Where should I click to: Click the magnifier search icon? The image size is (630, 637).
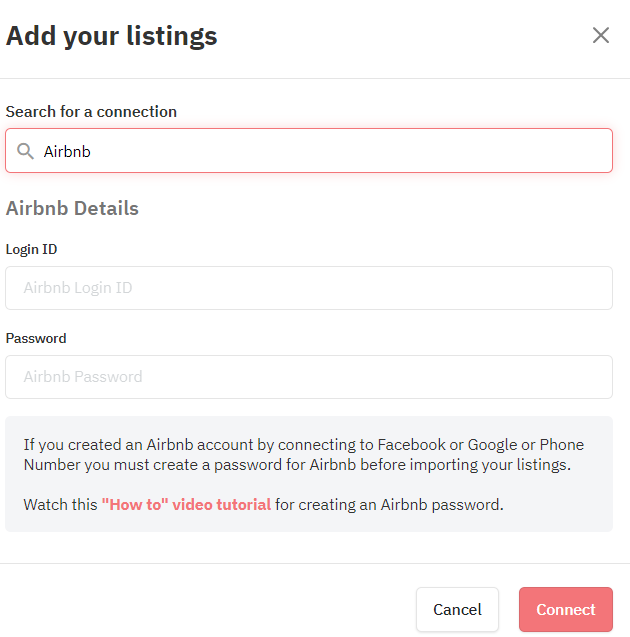pyautogui.click(x=25, y=151)
